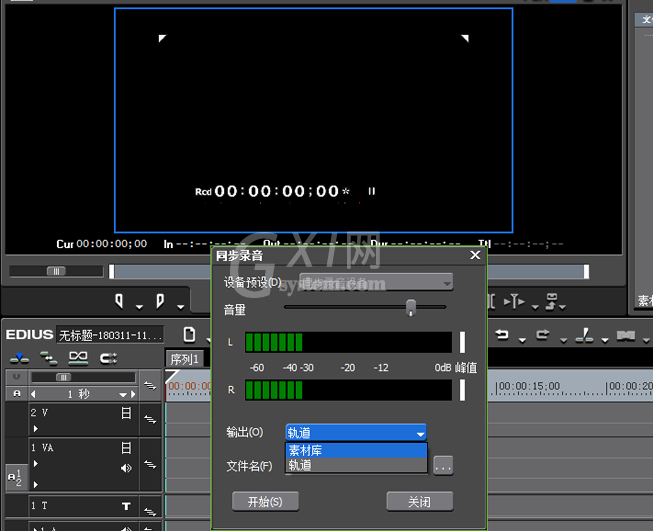Image resolution: width=653 pixels, height=531 pixels.
Task: Toggle insert/overwrite mode icon
Action: (x=20, y=358)
